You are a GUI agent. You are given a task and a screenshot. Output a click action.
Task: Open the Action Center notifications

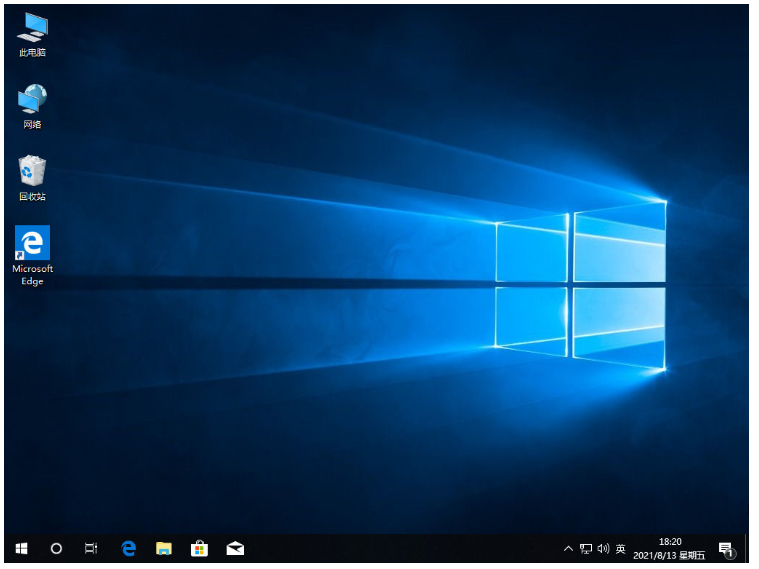click(726, 548)
